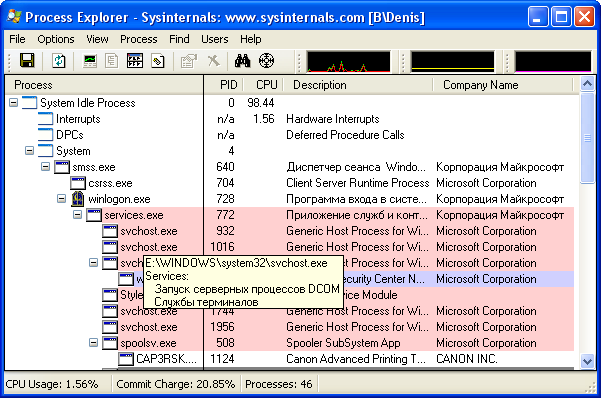Click the winlogon.exe process icon

[x=78, y=199]
